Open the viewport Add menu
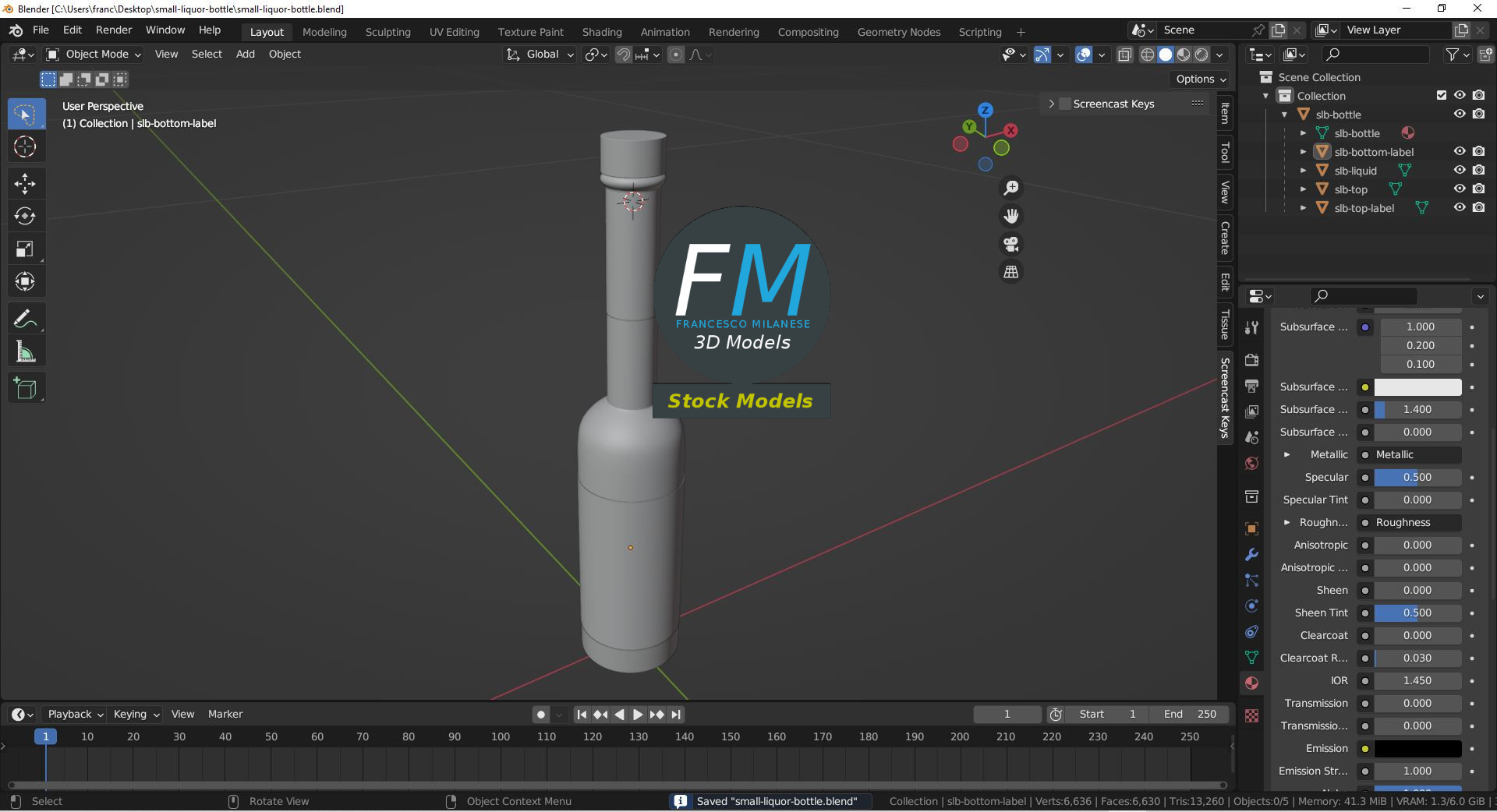Screen dimensions: 1497x812 [x=246, y=55]
